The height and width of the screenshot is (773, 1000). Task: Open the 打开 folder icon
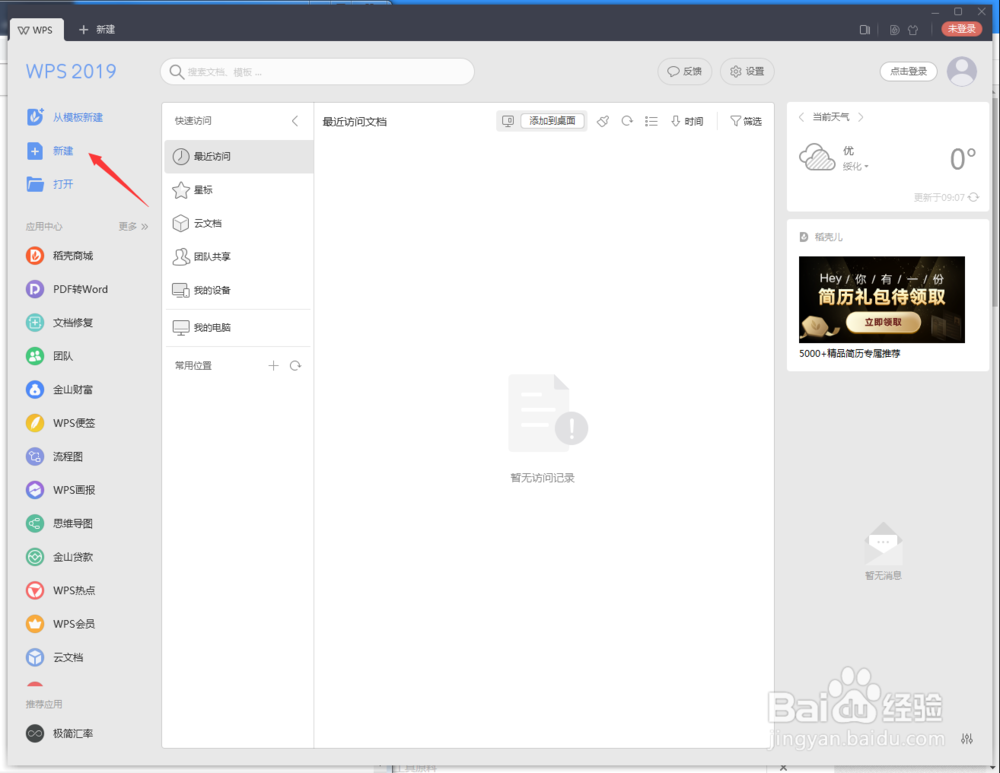pyautogui.click(x=35, y=184)
